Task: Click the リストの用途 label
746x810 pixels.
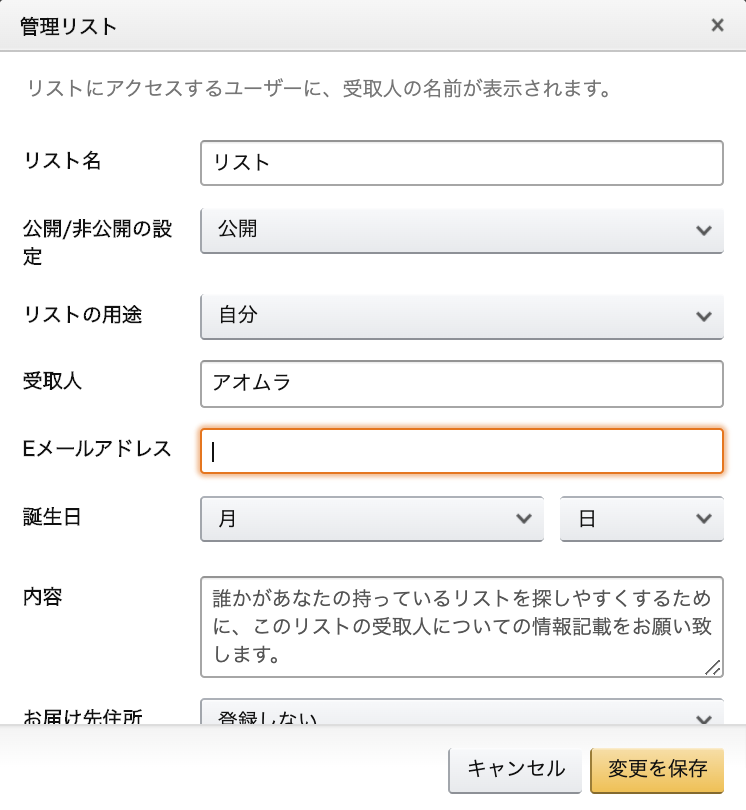Action: pos(82,315)
